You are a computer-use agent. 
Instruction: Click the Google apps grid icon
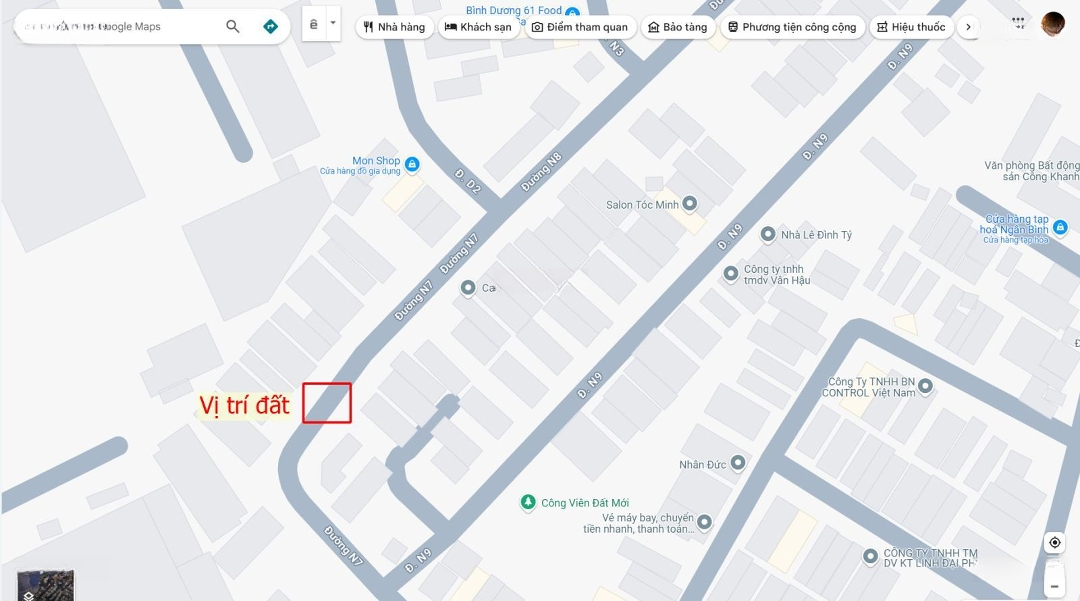1018,23
